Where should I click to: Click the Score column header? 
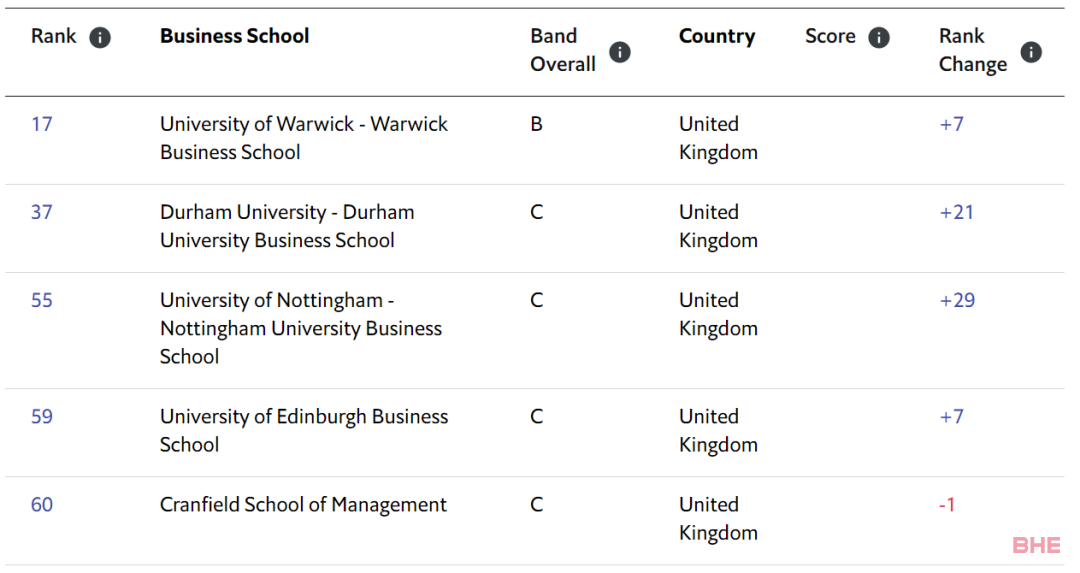point(831,36)
